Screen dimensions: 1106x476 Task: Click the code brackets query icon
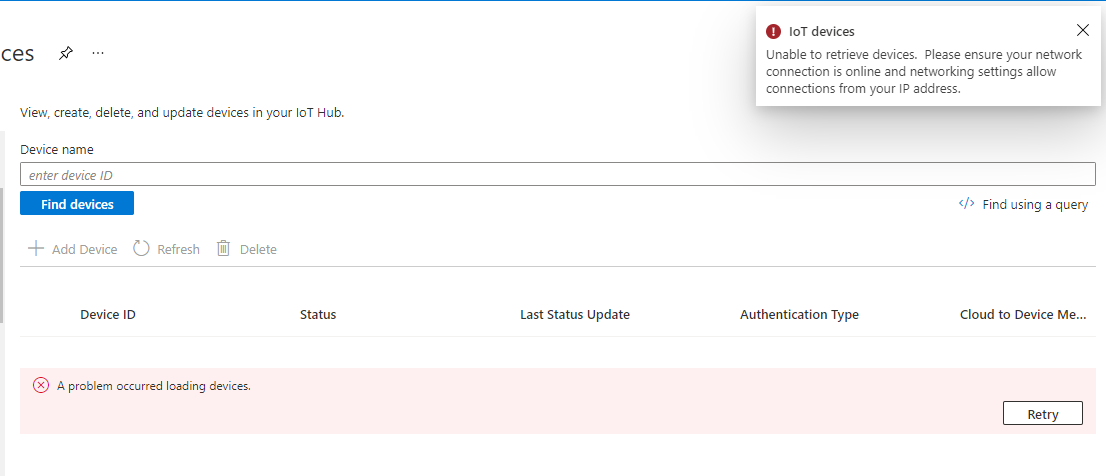click(966, 204)
